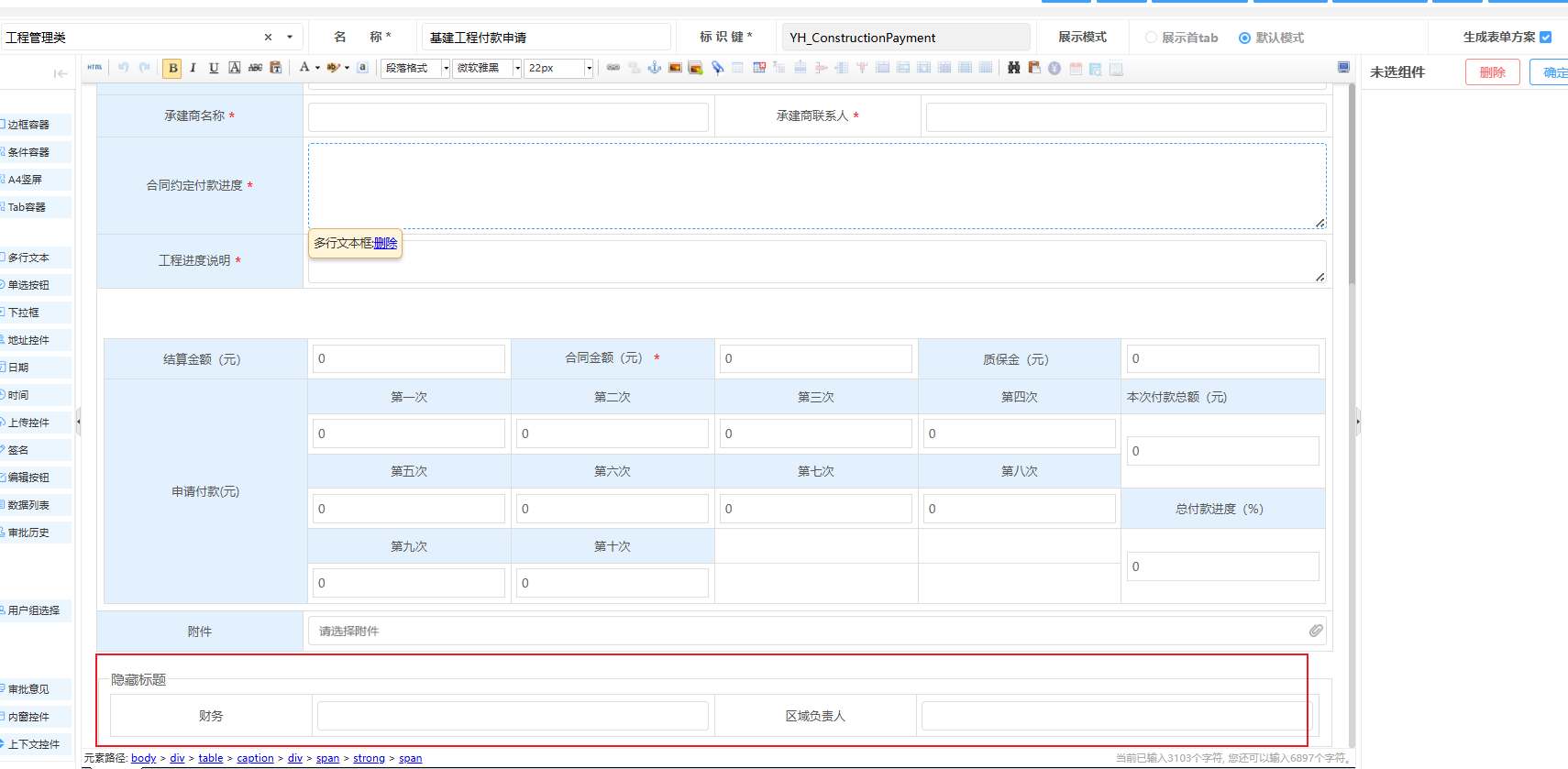Open find and replace binoculars icon
This screenshot has width=1568, height=769.
point(1013,68)
